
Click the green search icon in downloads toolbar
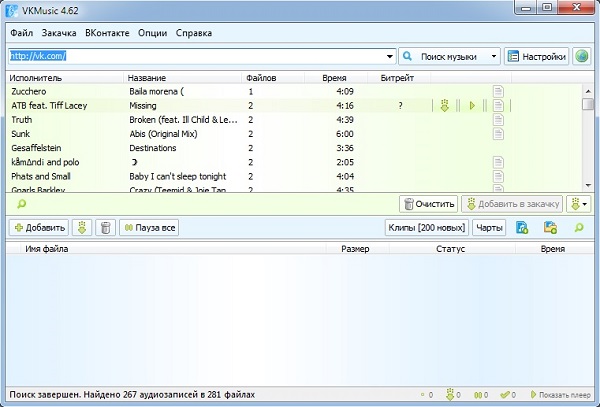click(579, 228)
